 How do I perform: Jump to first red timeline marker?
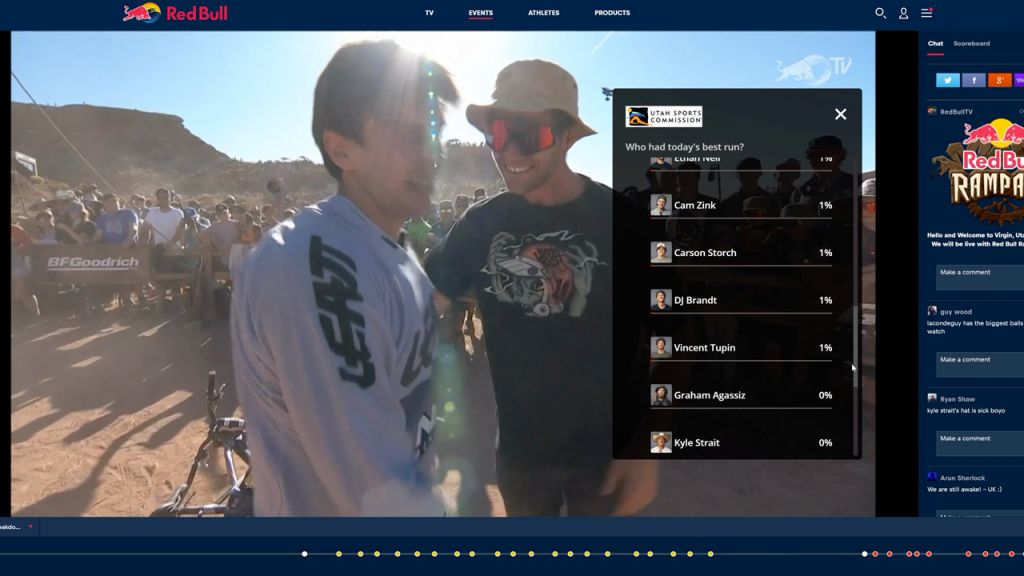(x=875, y=554)
